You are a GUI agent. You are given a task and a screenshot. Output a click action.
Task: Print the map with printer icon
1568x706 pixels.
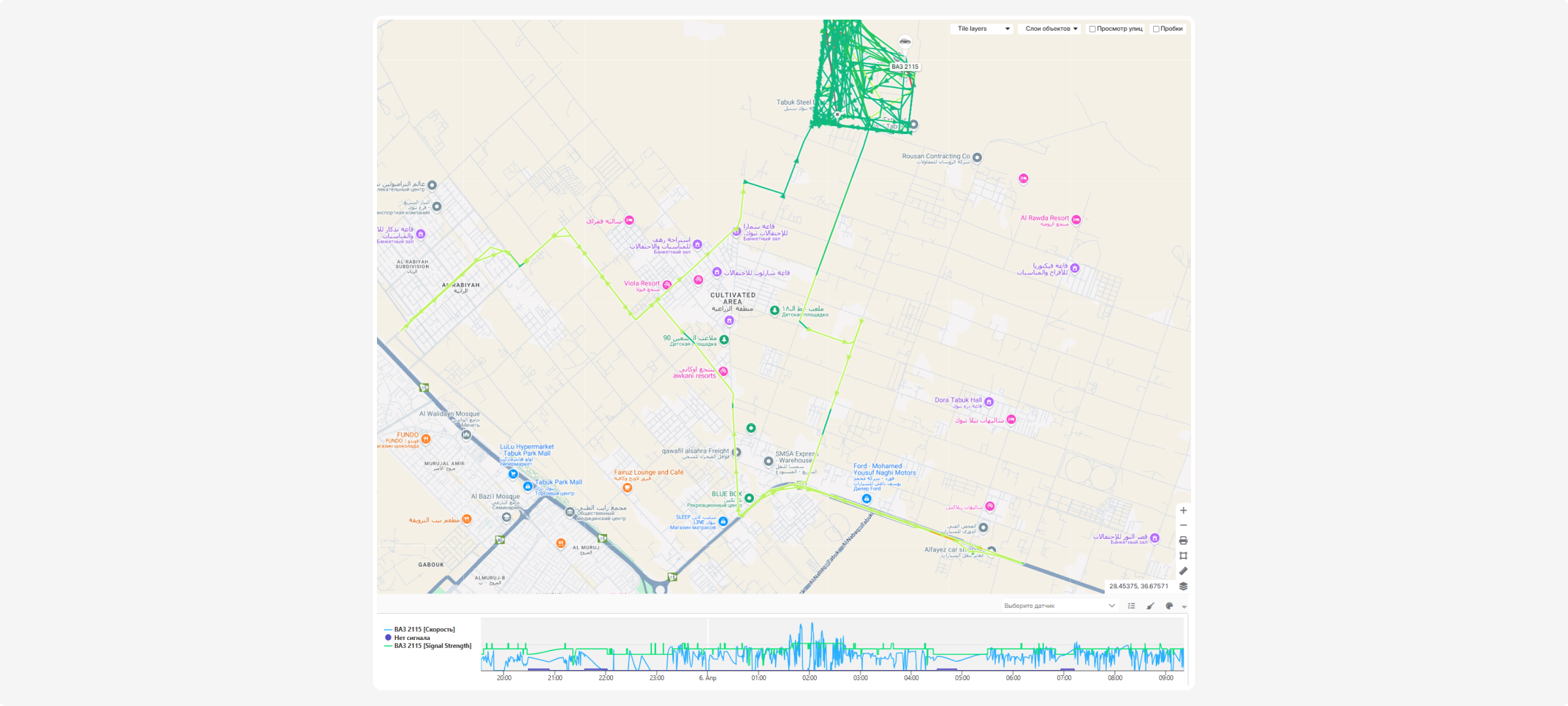click(x=1183, y=541)
